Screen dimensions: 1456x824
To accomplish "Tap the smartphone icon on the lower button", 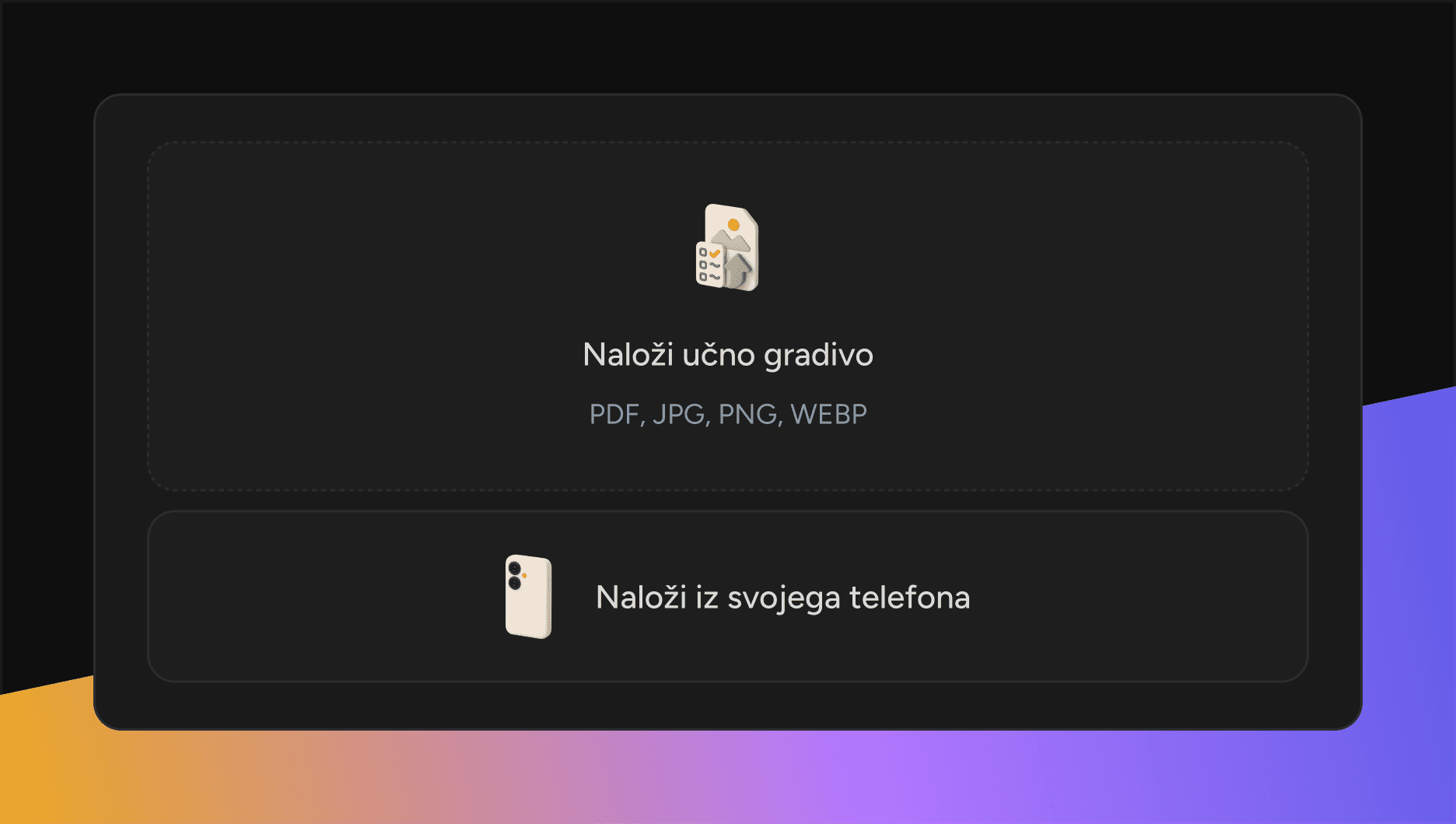I will tap(528, 598).
